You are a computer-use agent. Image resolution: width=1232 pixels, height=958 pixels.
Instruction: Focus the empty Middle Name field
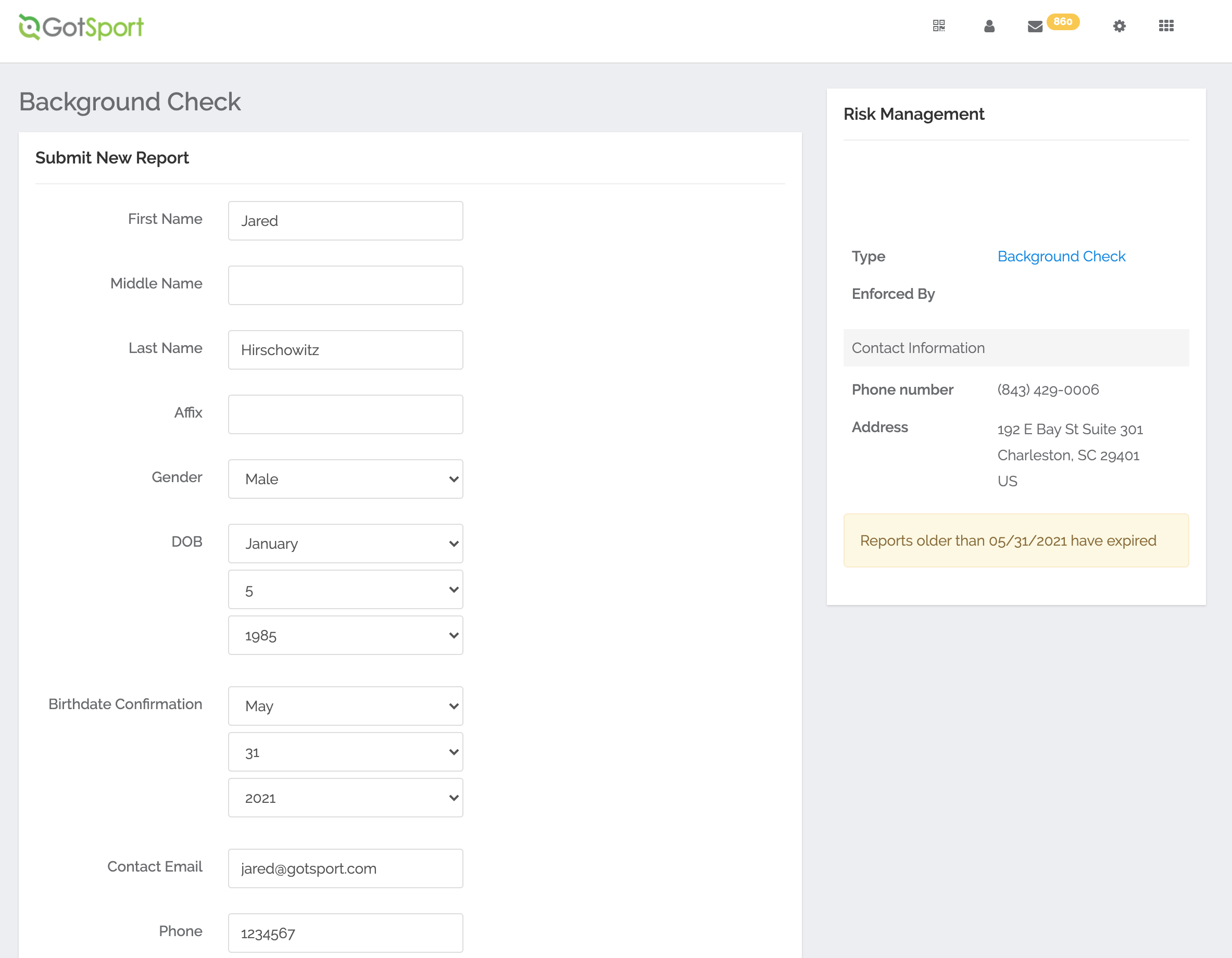coord(345,285)
